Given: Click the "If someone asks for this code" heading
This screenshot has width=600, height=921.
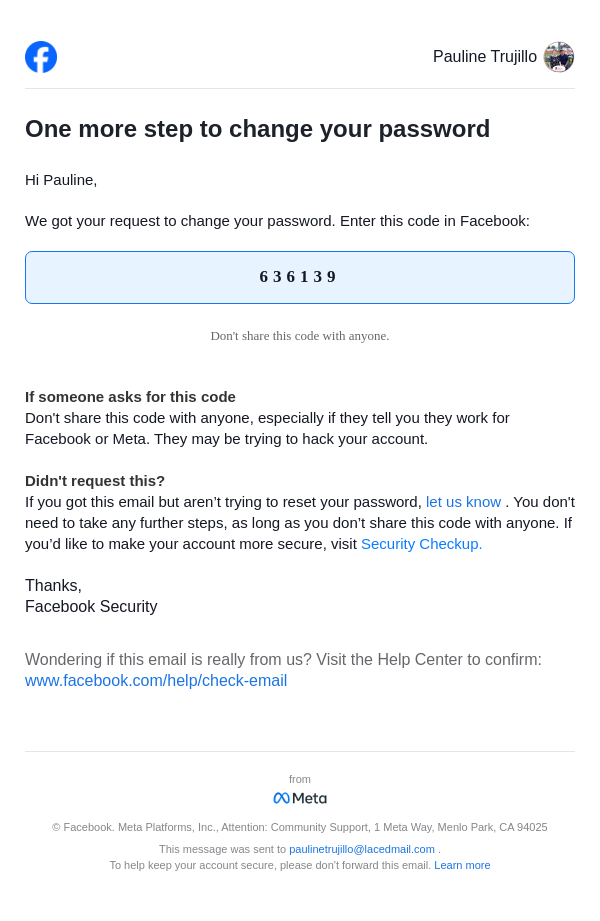Looking at the screenshot, I should [130, 396].
